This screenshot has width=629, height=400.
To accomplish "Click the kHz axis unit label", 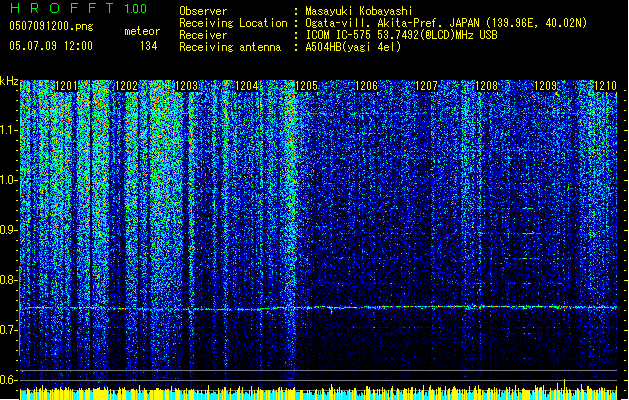I will click(x=9, y=81).
